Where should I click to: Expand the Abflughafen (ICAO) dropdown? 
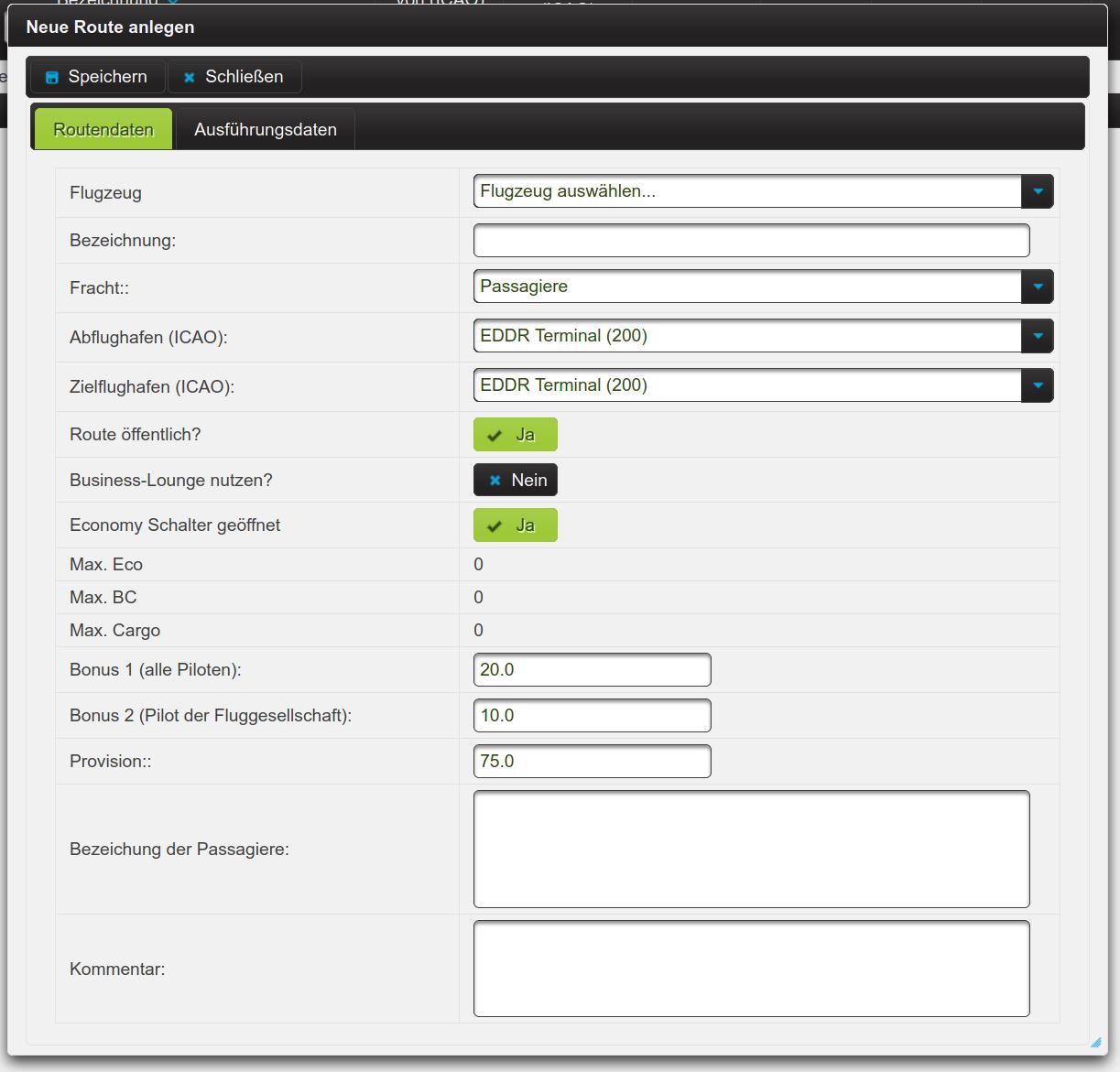tap(762, 336)
